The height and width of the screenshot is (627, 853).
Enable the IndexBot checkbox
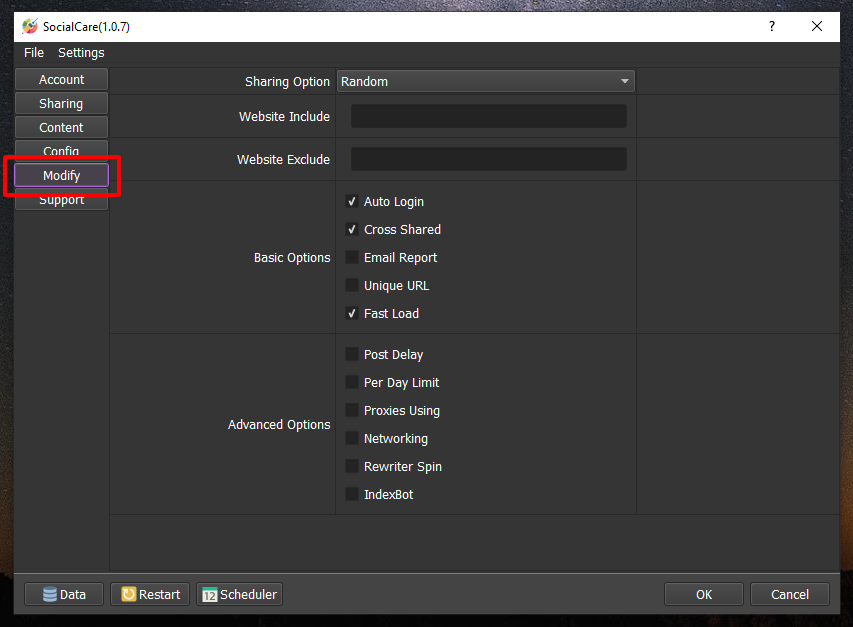click(352, 494)
